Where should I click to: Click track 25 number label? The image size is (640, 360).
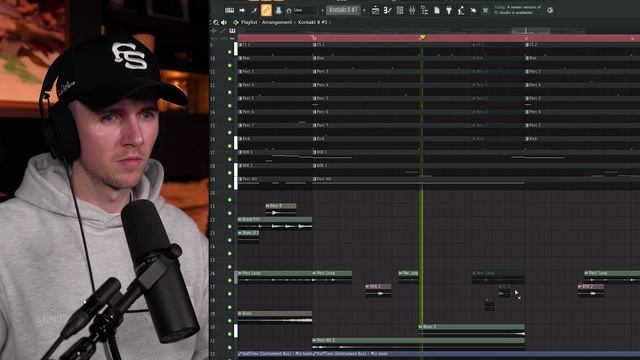pos(212,260)
